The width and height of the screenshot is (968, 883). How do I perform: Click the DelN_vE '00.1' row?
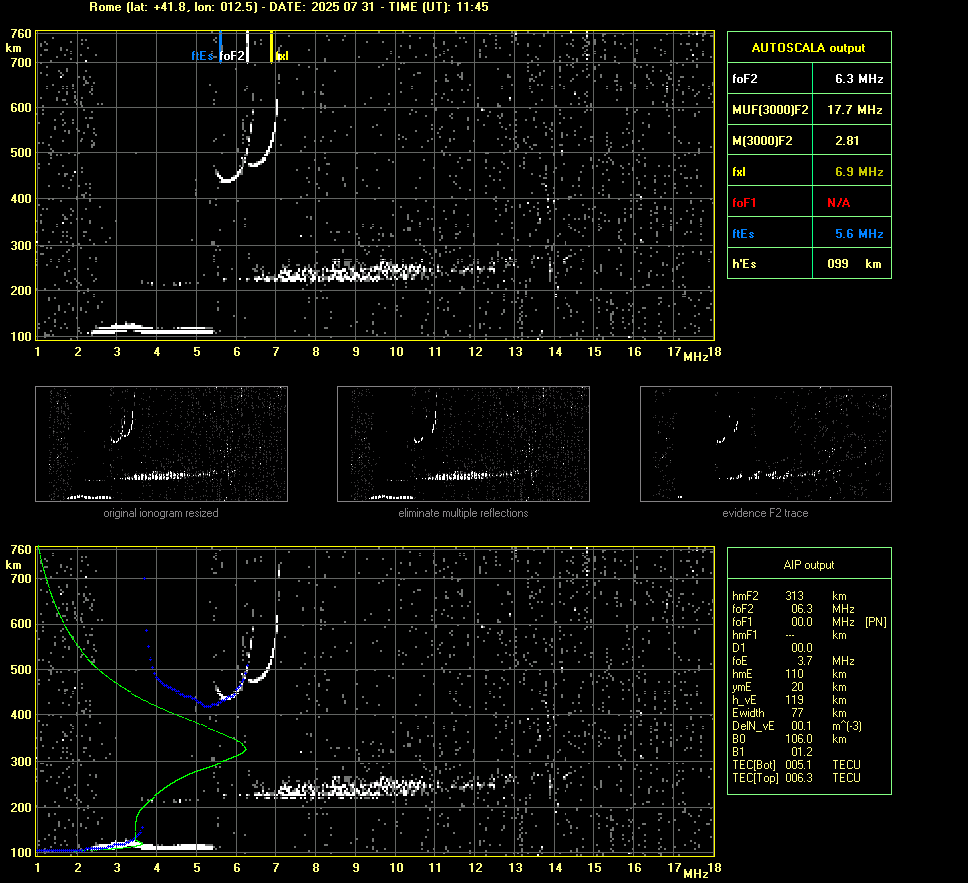(x=796, y=726)
